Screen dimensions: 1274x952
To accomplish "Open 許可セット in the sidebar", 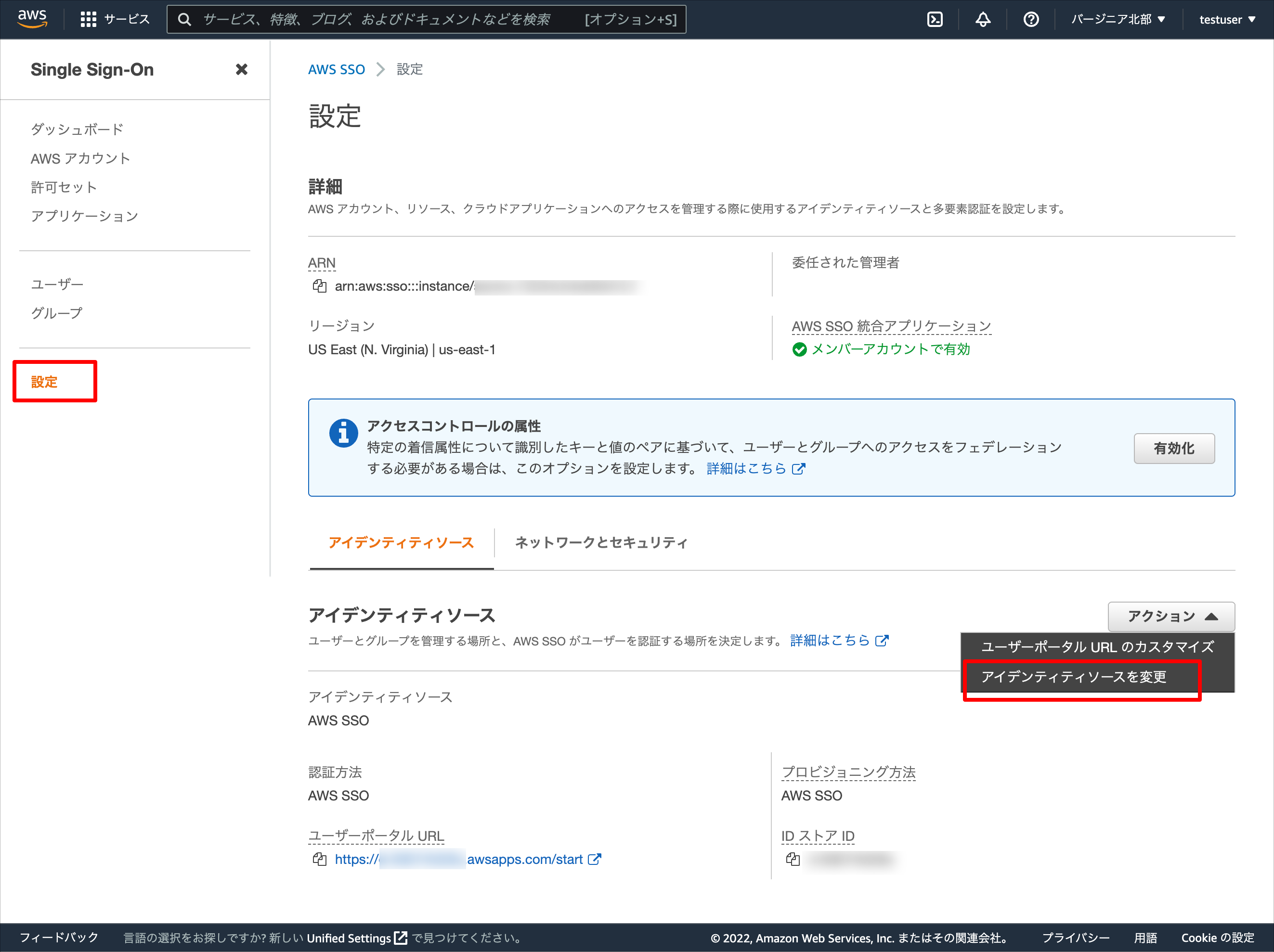I will point(64,187).
